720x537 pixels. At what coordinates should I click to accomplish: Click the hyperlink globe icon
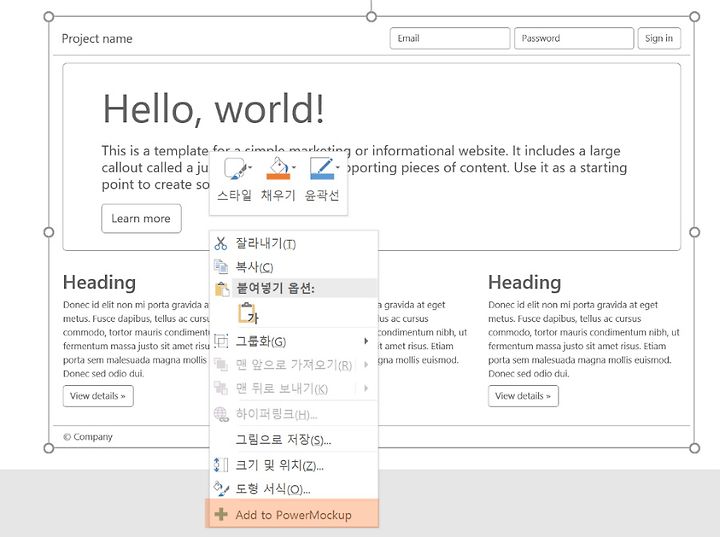pyautogui.click(x=221, y=414)
